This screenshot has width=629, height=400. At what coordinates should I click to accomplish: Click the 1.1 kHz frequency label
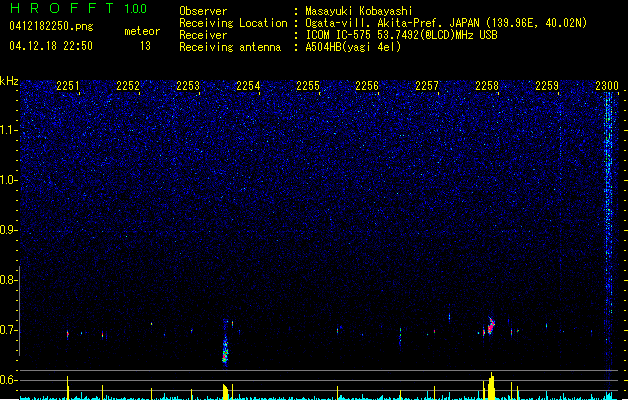tap(9, 130)
